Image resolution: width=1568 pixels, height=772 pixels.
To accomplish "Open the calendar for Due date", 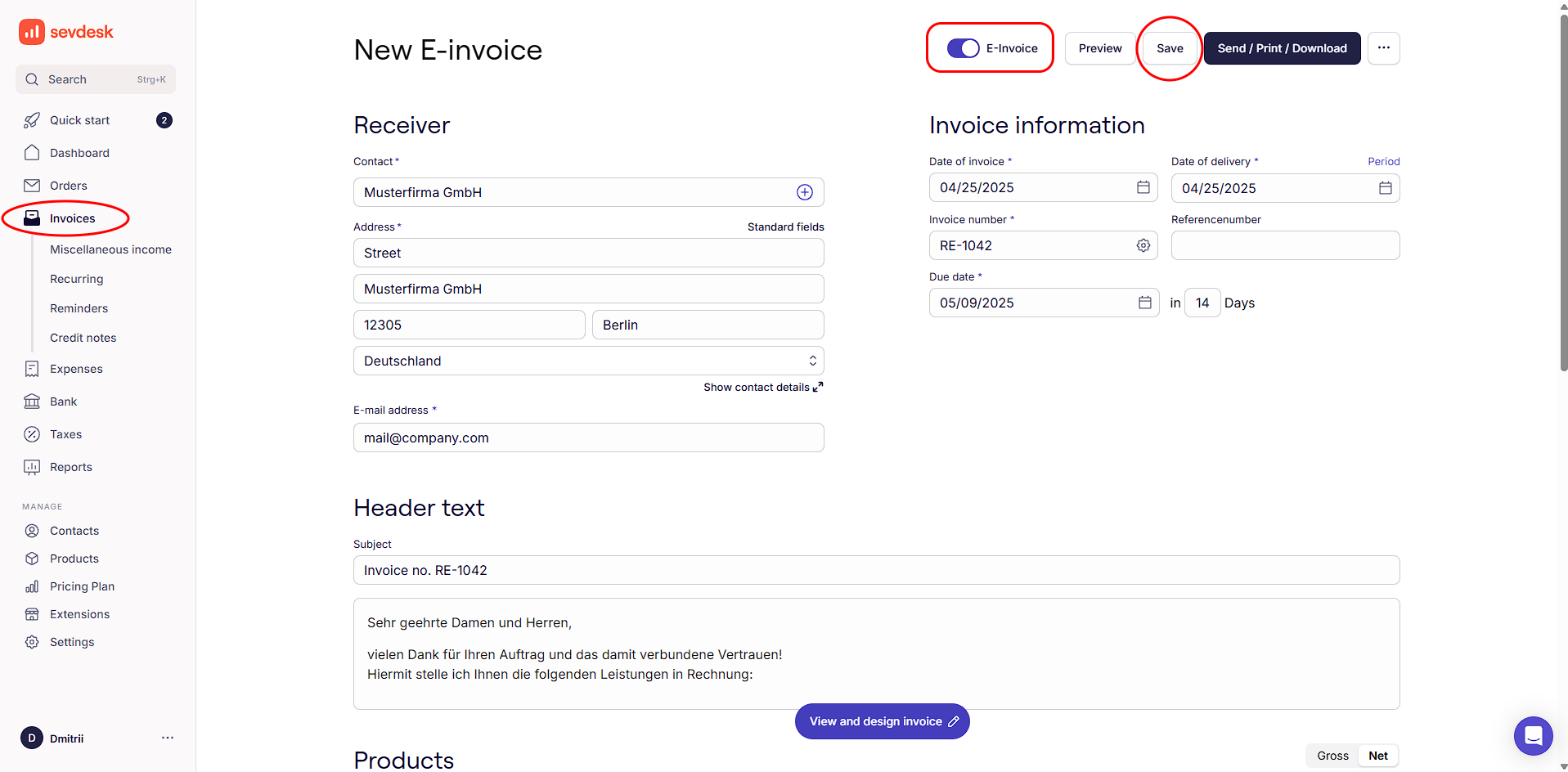I will pyautogui.click(x=1144, y=303).
